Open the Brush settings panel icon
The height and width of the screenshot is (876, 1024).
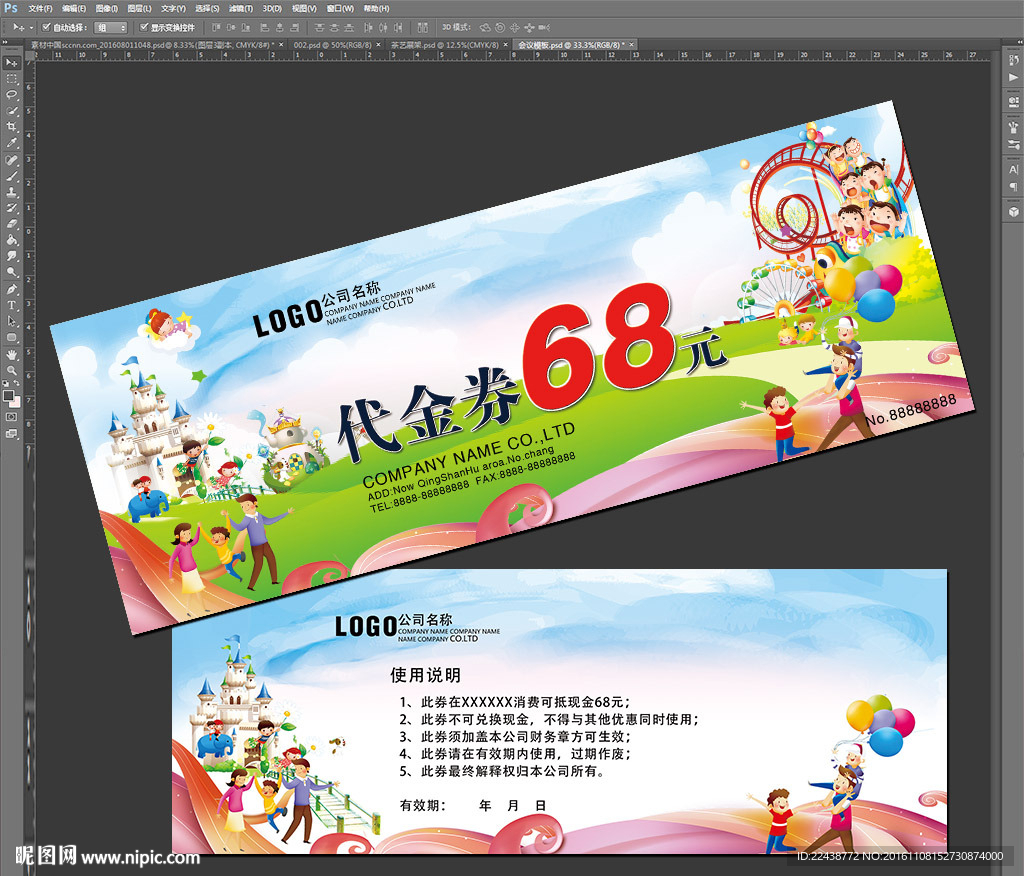[1014, 144]
